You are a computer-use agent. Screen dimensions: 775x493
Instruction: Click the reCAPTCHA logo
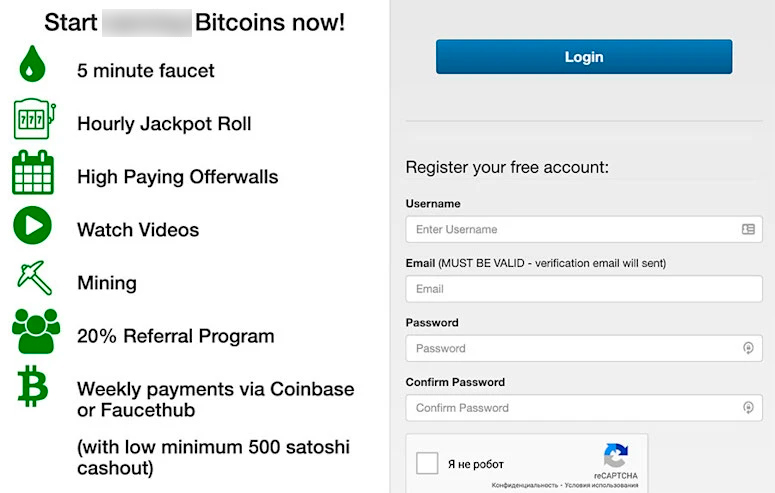tap(616, 457)
